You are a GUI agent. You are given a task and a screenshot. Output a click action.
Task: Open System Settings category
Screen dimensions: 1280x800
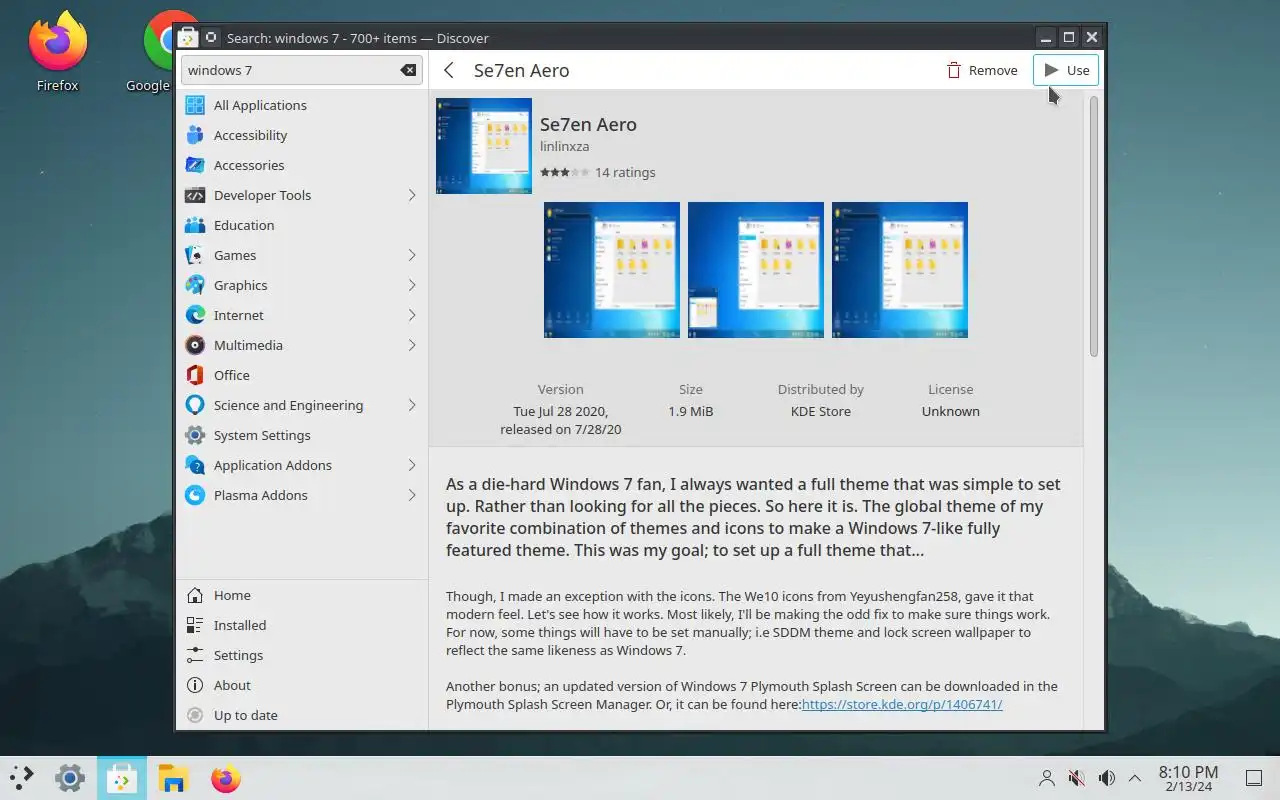(x=301, y=435)
